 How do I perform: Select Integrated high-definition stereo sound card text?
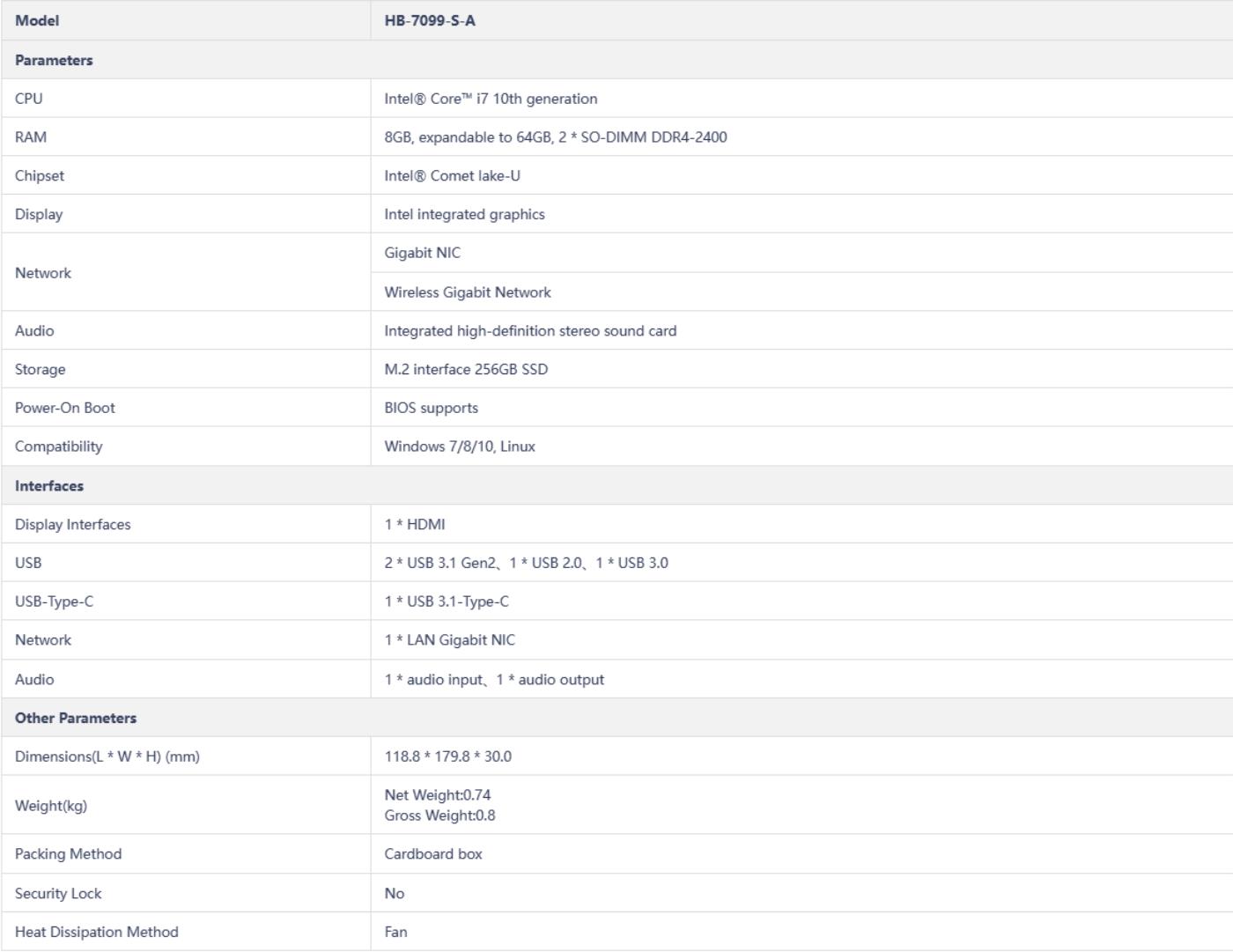[x=530, y=331]
